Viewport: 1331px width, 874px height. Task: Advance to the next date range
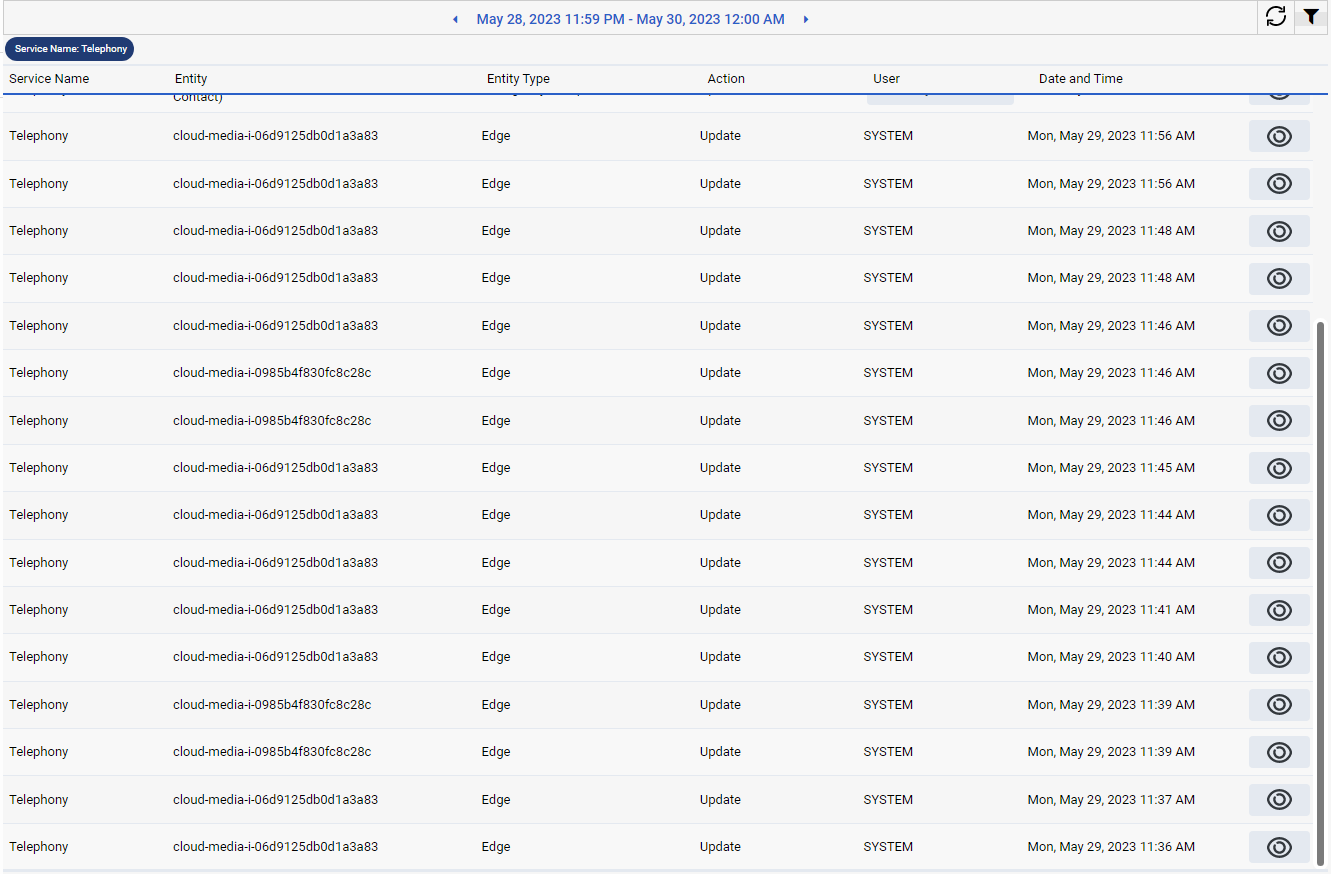pyautogui.click(x=806, y=19)
